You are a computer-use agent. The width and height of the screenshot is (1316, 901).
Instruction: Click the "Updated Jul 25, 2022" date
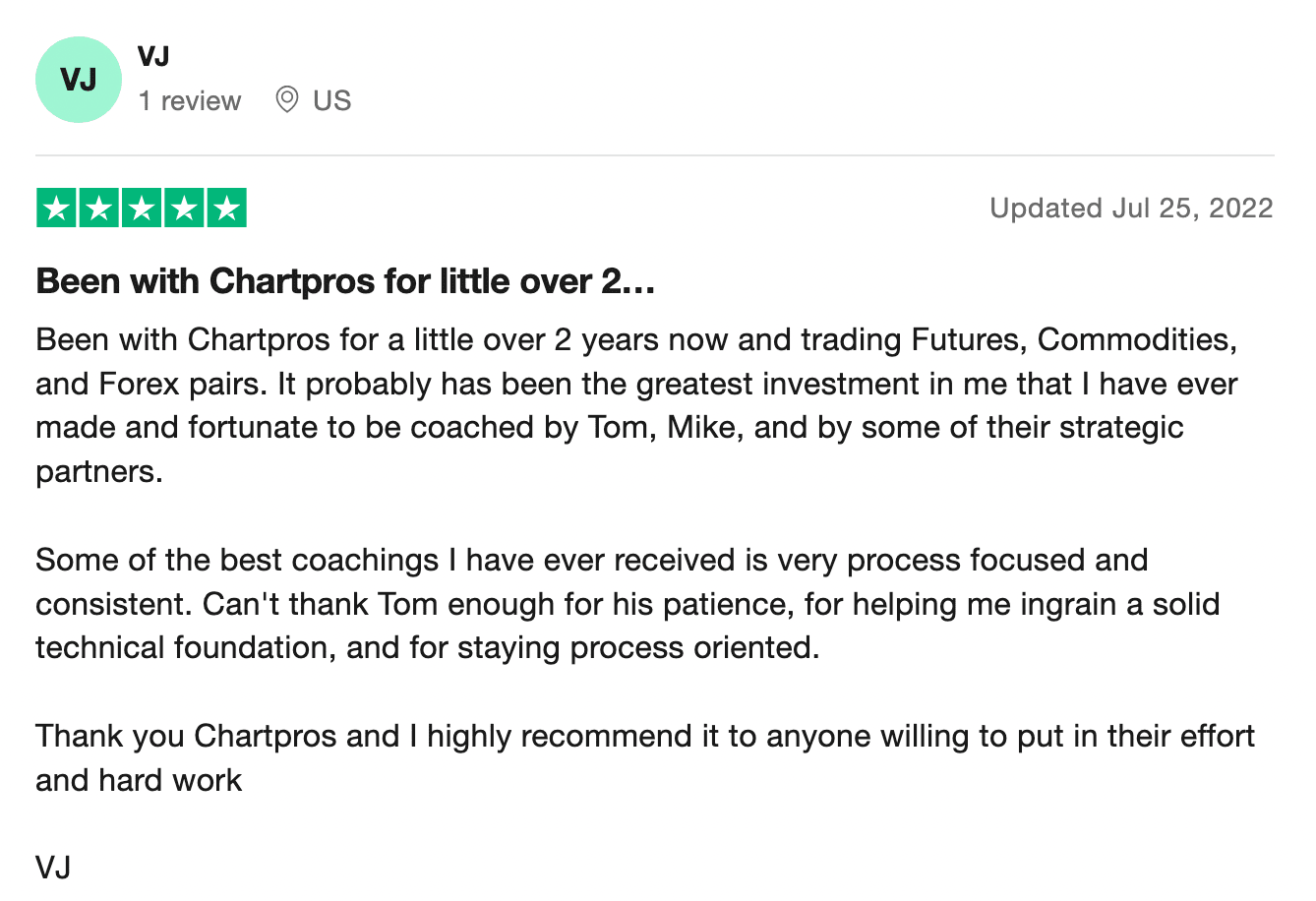[x=1131, y=209]
